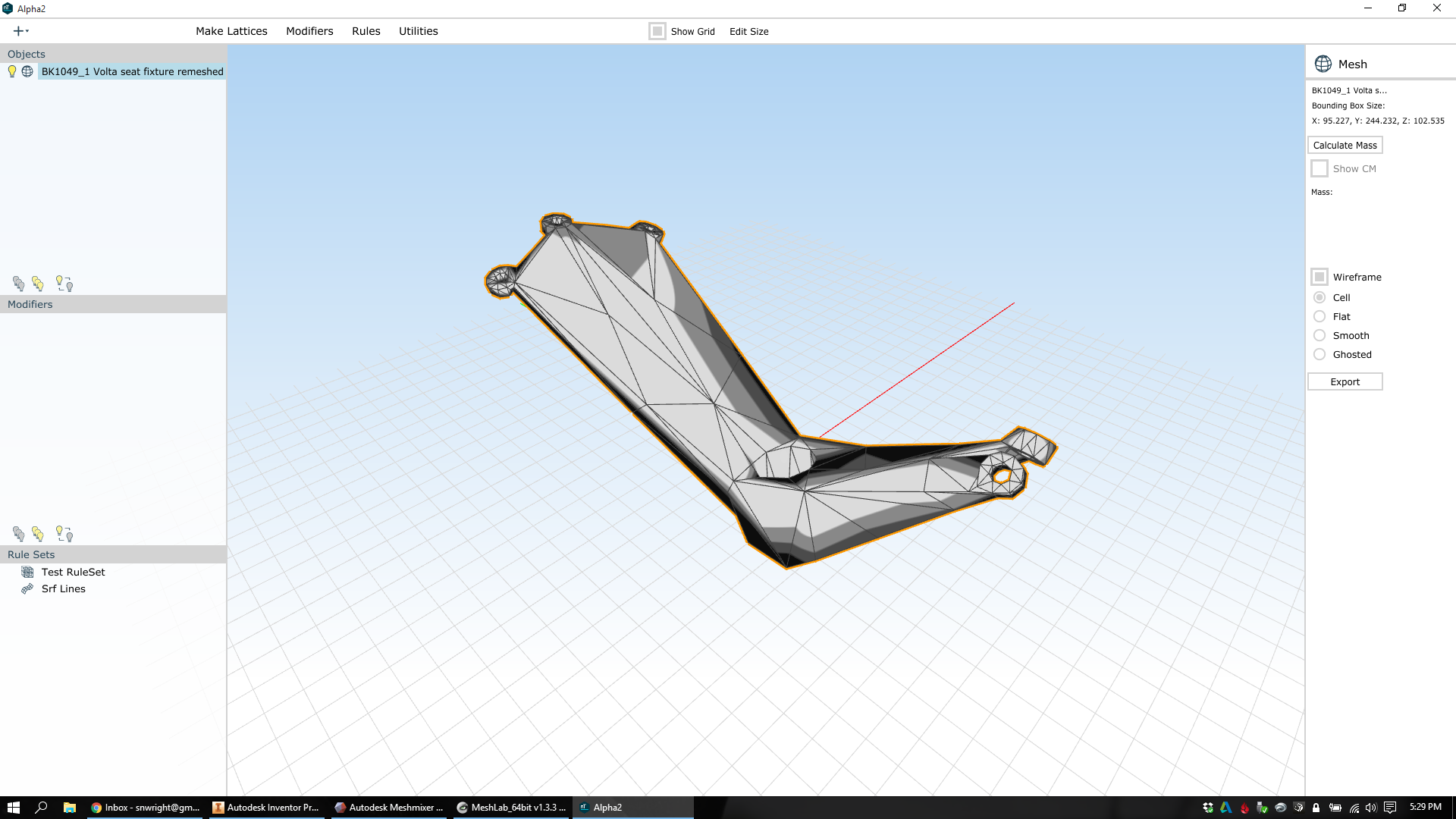
Task: Click the show-all yellow bulbs icon under Objects
Action: click(38, 284)
